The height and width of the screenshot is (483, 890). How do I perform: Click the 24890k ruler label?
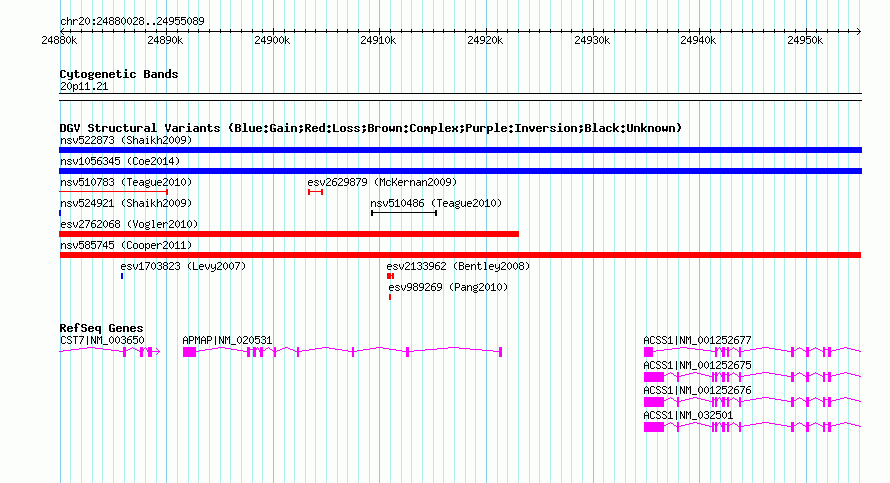[165, 40]
